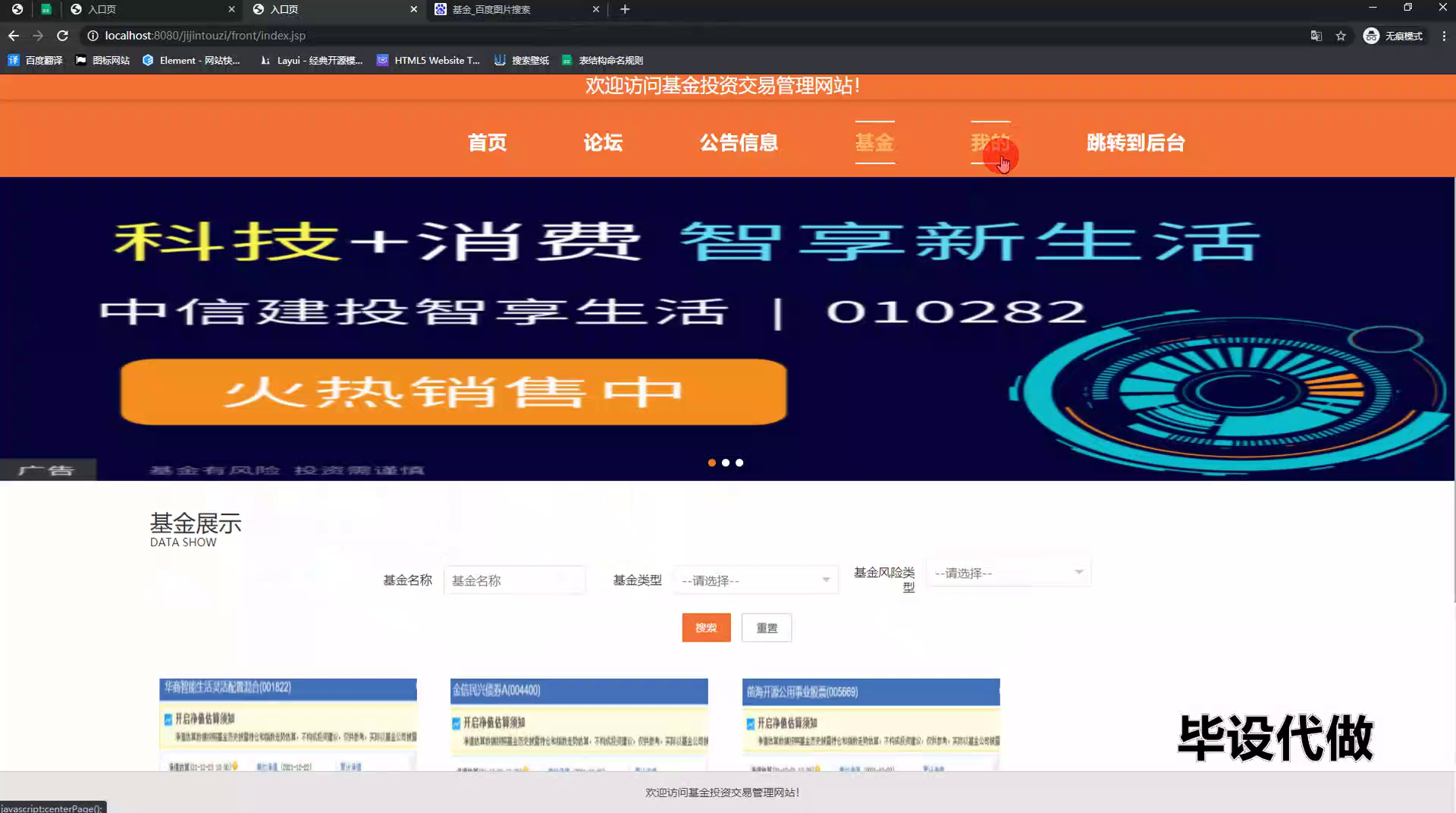Close the first 入口页 tab
Screen dimensions: 1456x813
click(x=231, y=9)
